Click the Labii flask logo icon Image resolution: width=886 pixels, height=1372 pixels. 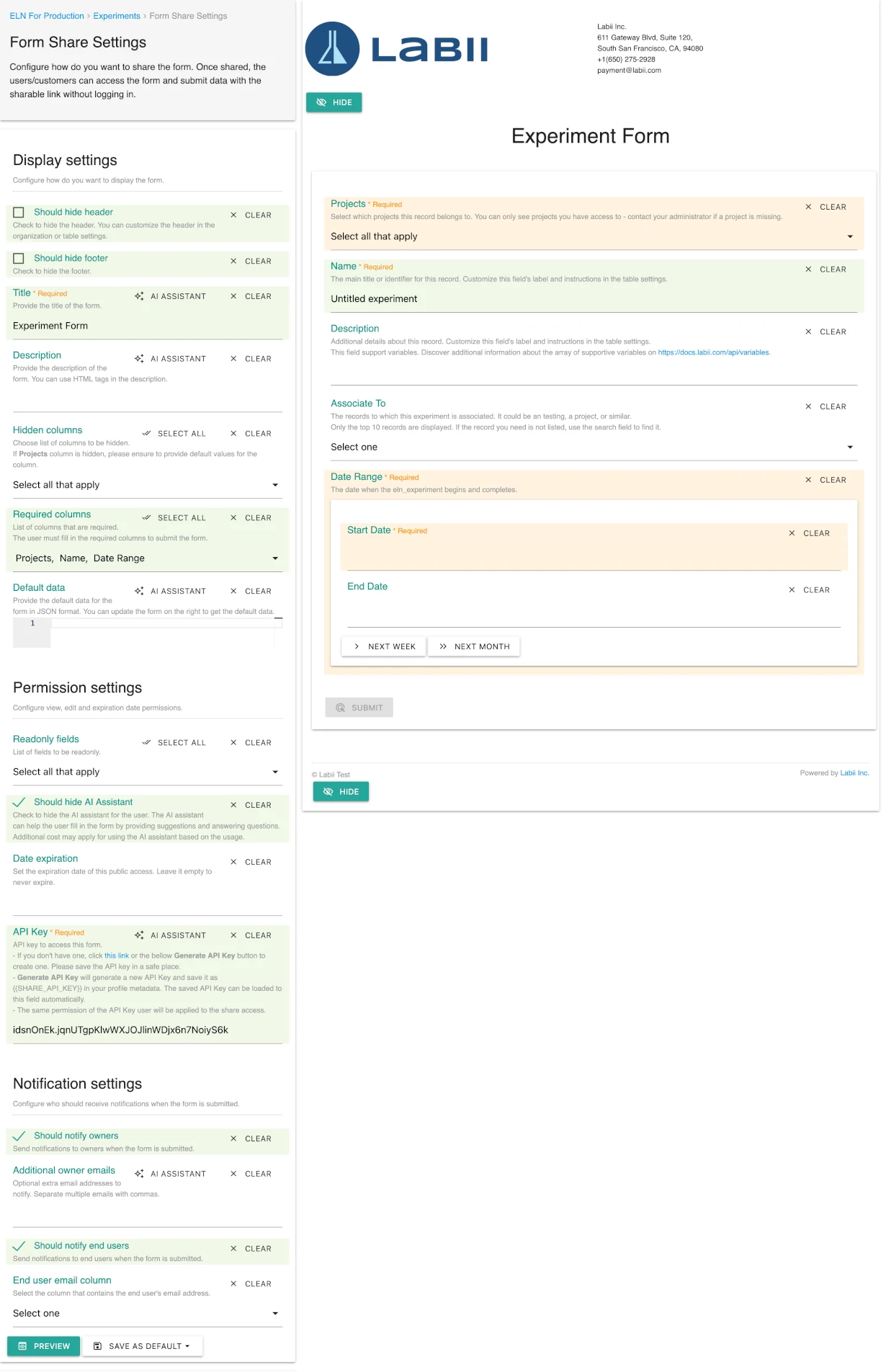[332, 49]
